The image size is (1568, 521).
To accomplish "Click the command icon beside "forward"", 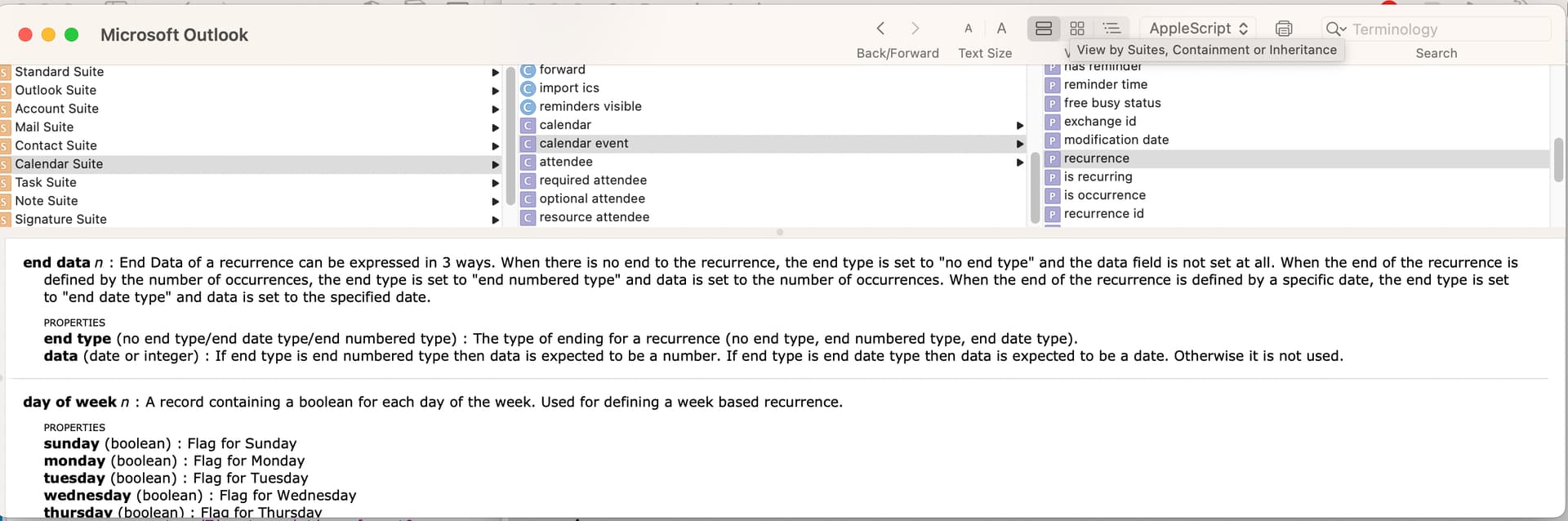I will click(528, 70).
